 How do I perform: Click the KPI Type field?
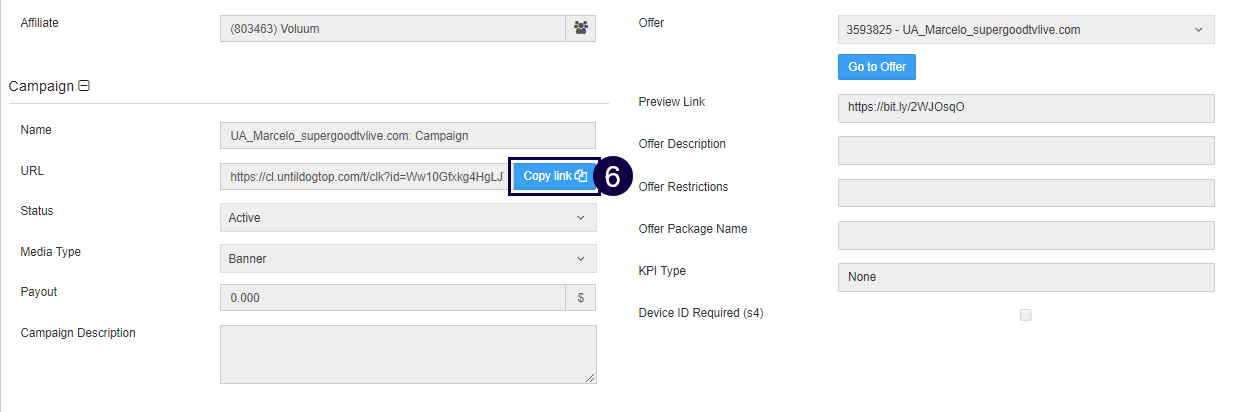click(x=1025, y=277)
